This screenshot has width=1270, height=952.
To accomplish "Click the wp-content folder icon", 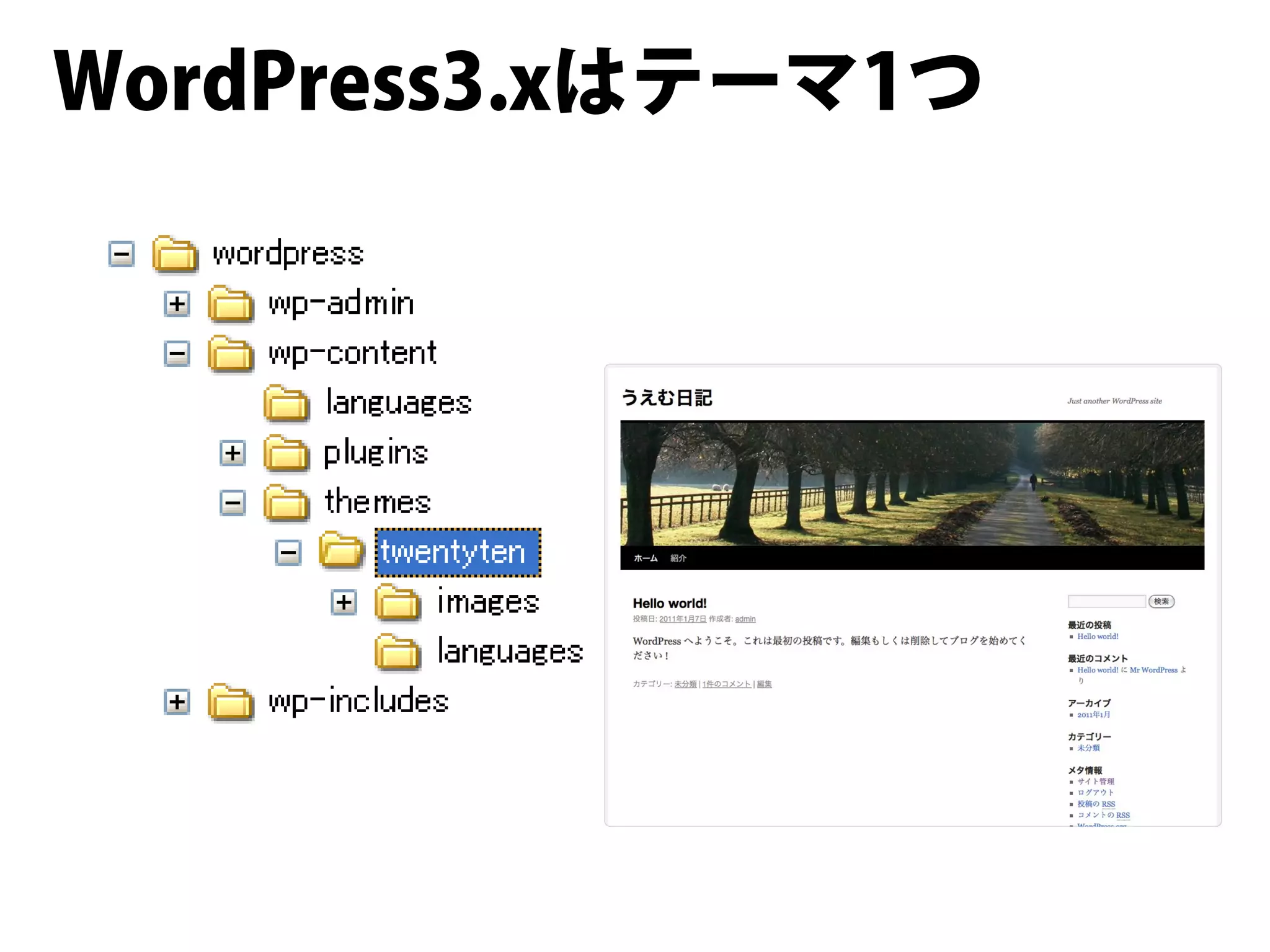I will click(x=231, y=354).
